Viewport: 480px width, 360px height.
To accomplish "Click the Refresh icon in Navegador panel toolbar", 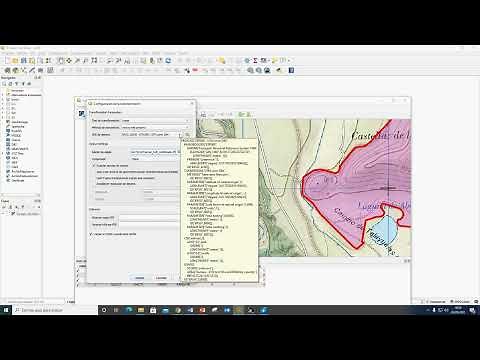I will pos(10,84).
